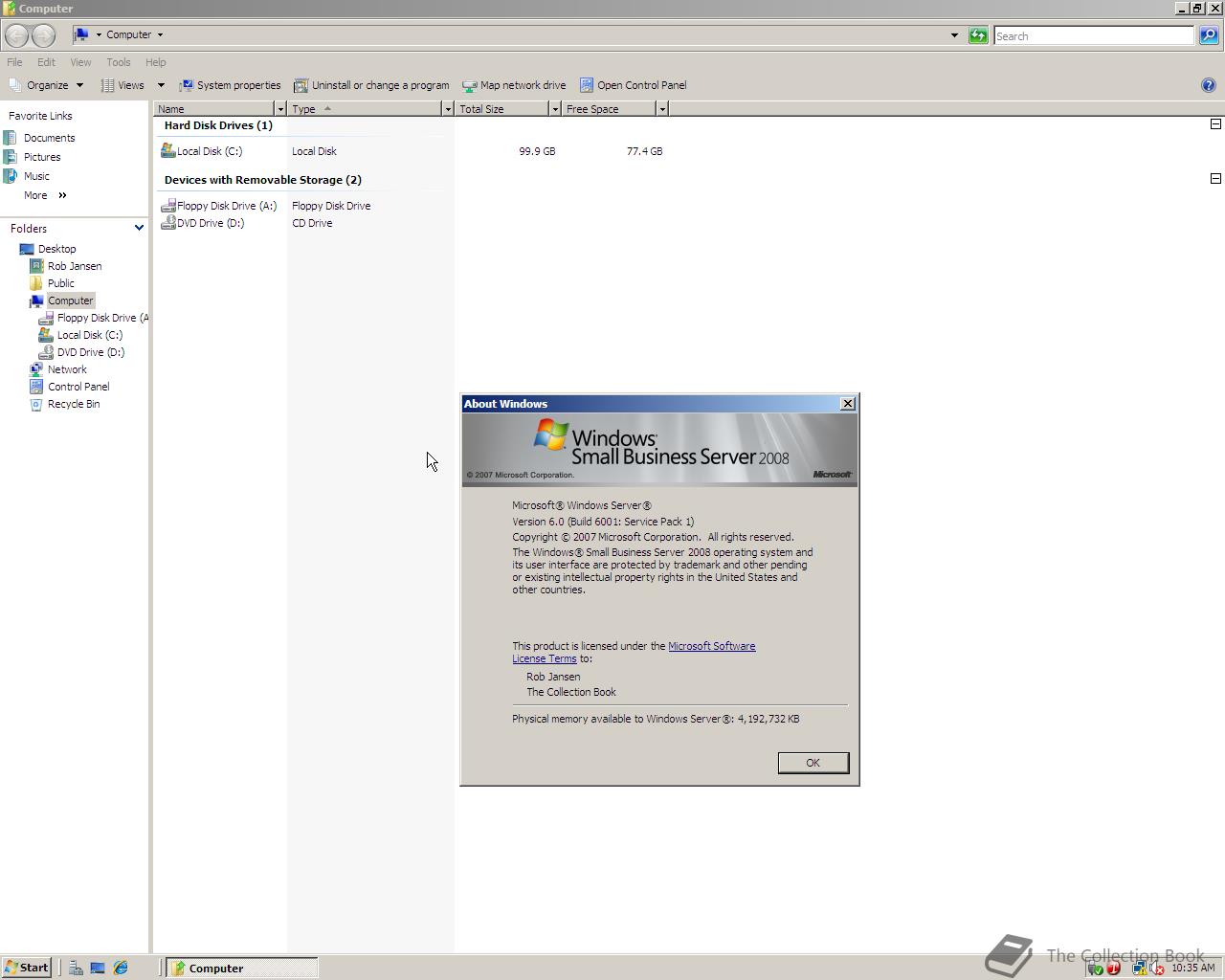Collapse the Folders pane
The width and height of the screenshot is (1225, 980).
(139, 228)
